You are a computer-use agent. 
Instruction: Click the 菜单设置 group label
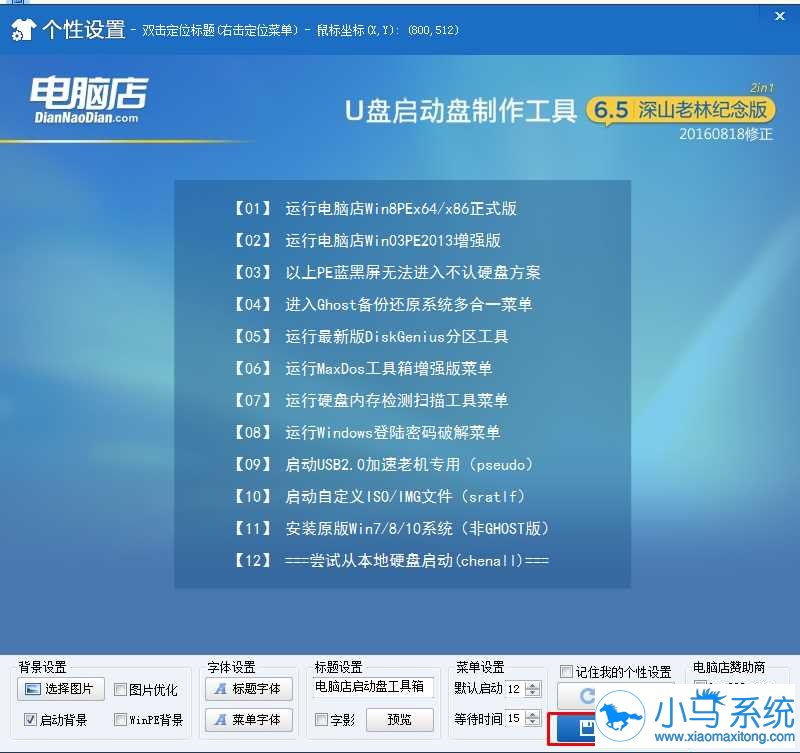click(480, 667)
